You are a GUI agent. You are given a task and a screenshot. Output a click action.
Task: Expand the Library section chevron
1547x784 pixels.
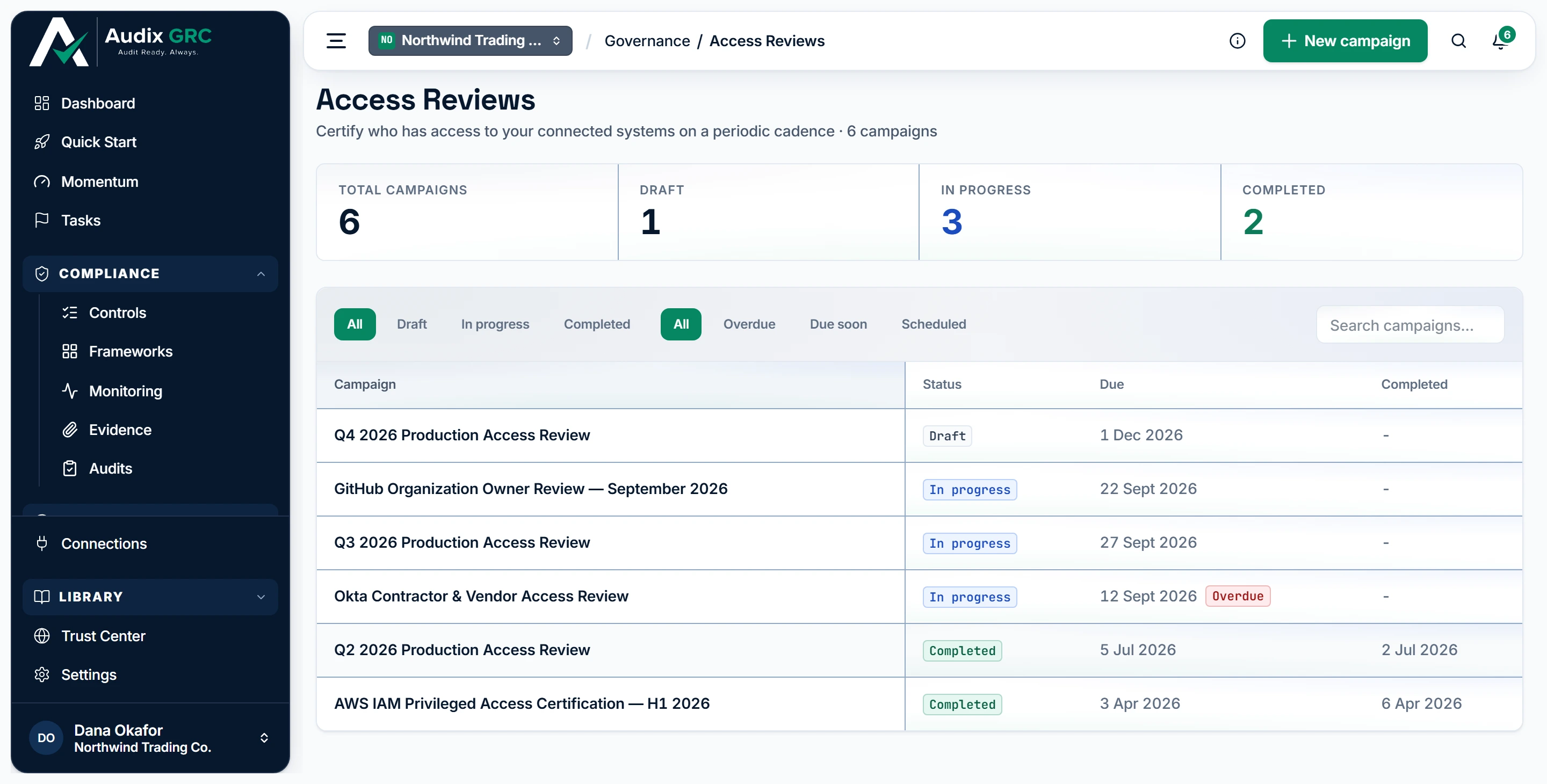261,597
